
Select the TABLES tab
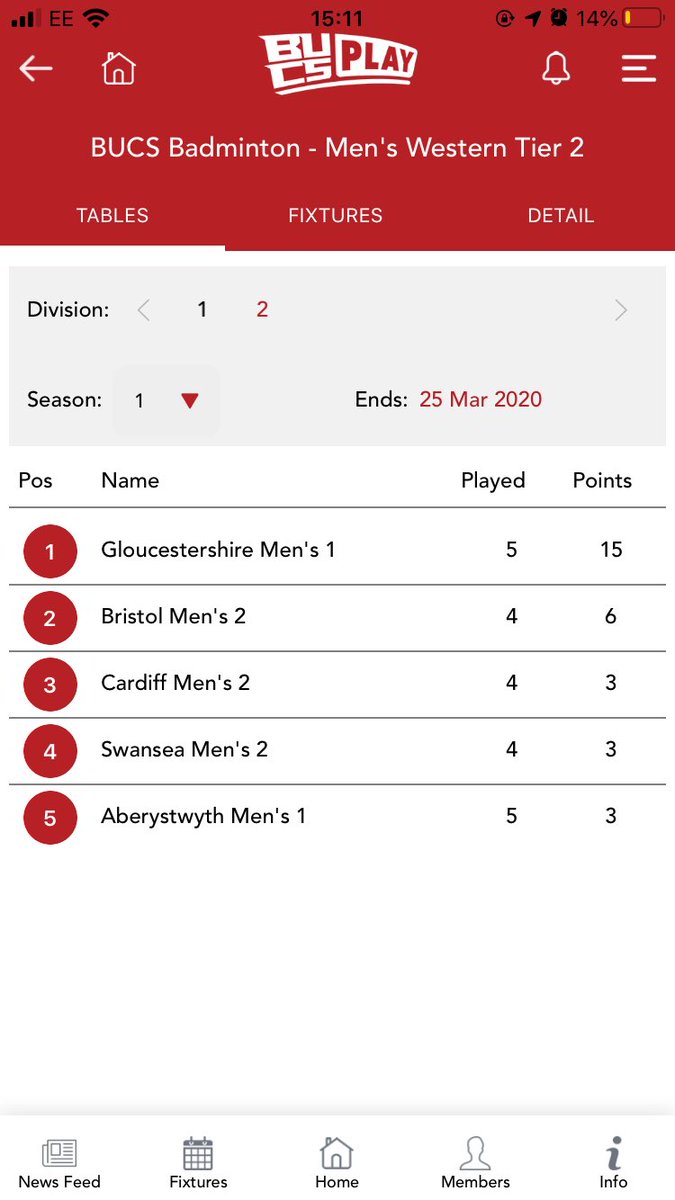(x=112, y=215)
